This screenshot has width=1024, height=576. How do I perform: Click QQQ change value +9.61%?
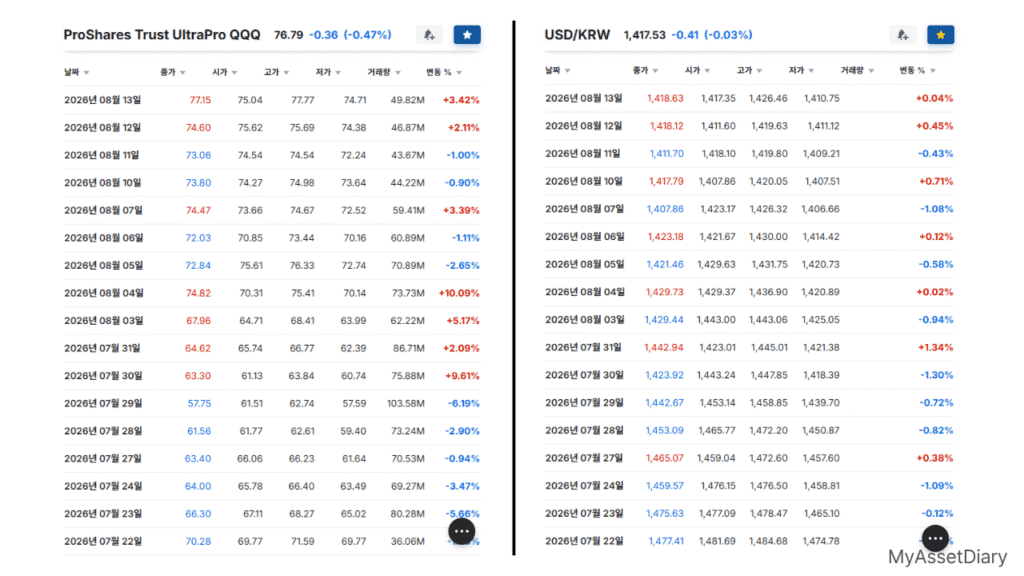(461, 376)
